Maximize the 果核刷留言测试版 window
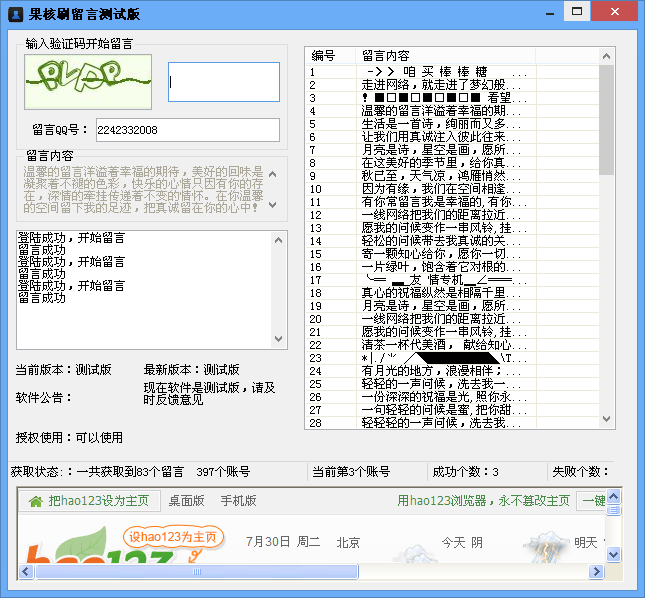Screen dimensions: 645x598 (x=577, y=12)
